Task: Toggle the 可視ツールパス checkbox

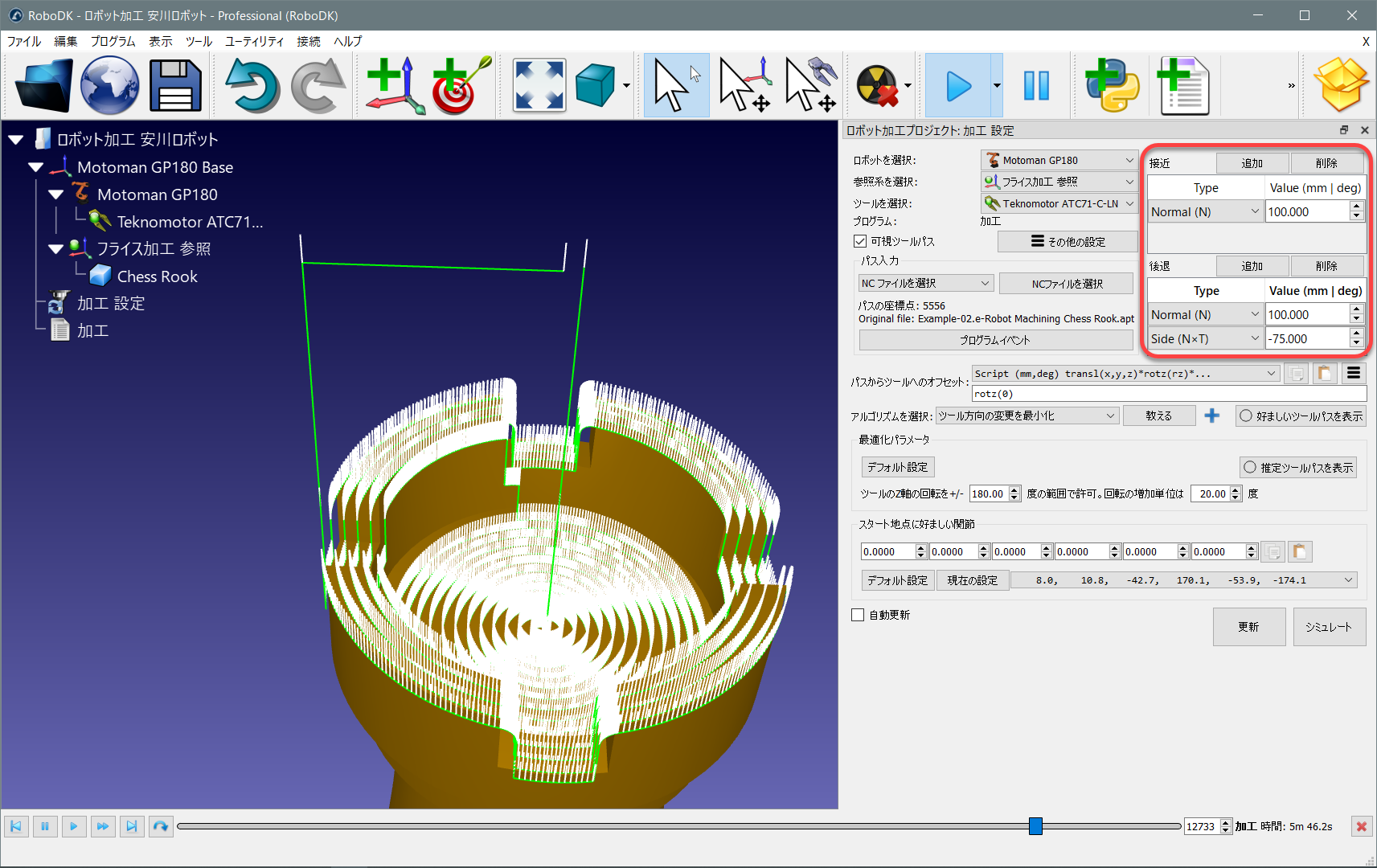Action: (860, 241)
